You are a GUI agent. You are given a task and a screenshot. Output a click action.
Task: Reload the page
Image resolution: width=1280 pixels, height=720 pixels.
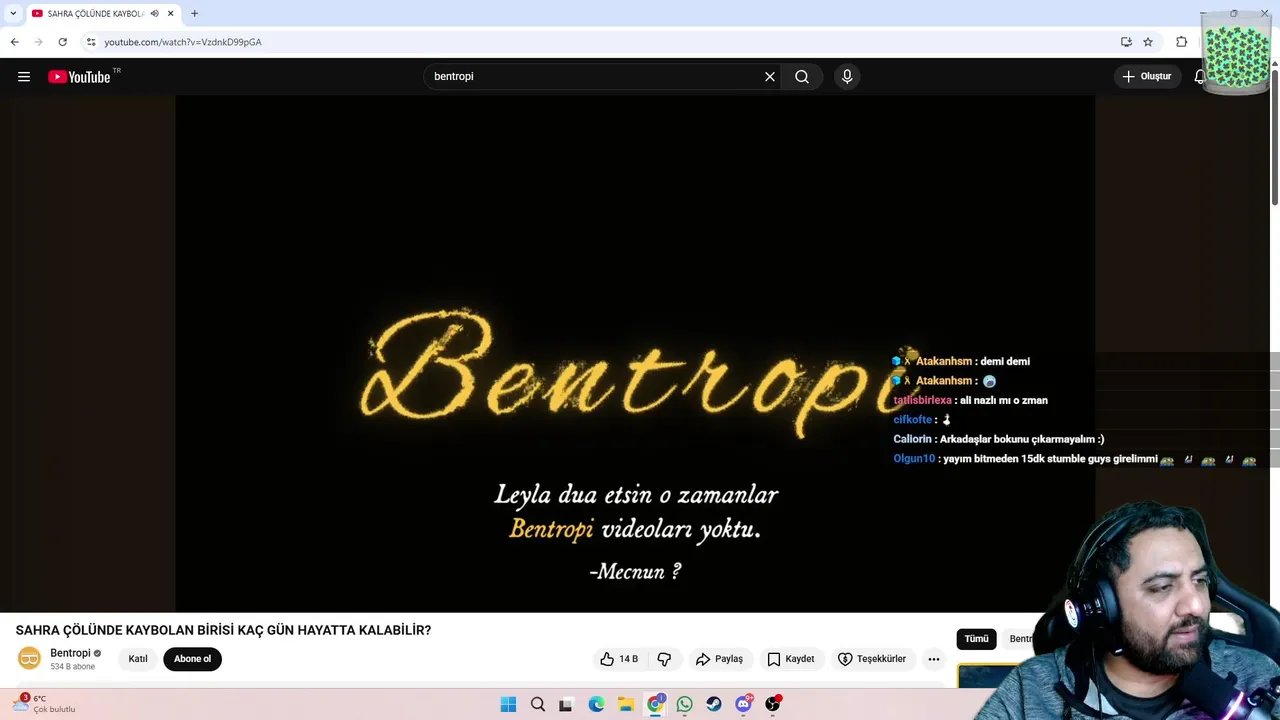click(x=62, y=42)
